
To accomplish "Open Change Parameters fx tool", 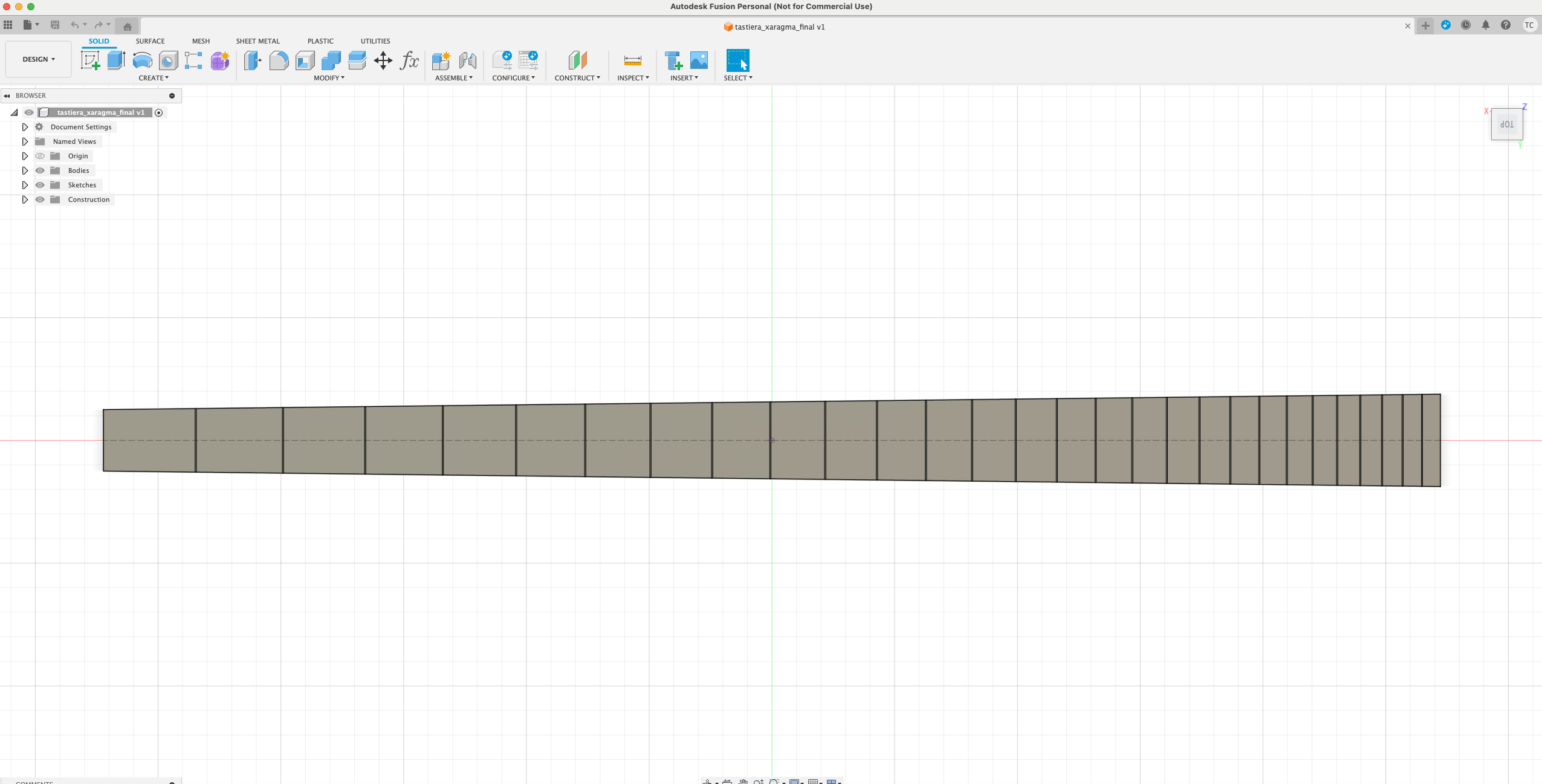I will (409, 60).
